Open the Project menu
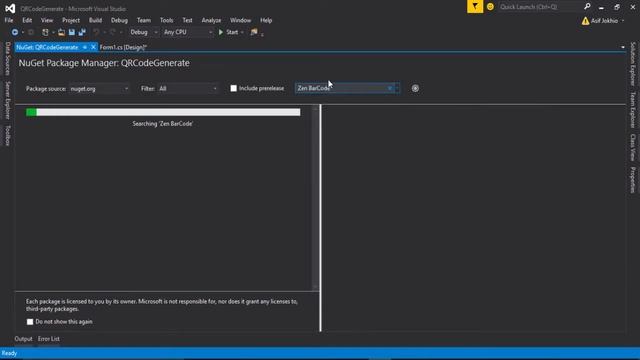The image size is (640, 360). point(71,20)
